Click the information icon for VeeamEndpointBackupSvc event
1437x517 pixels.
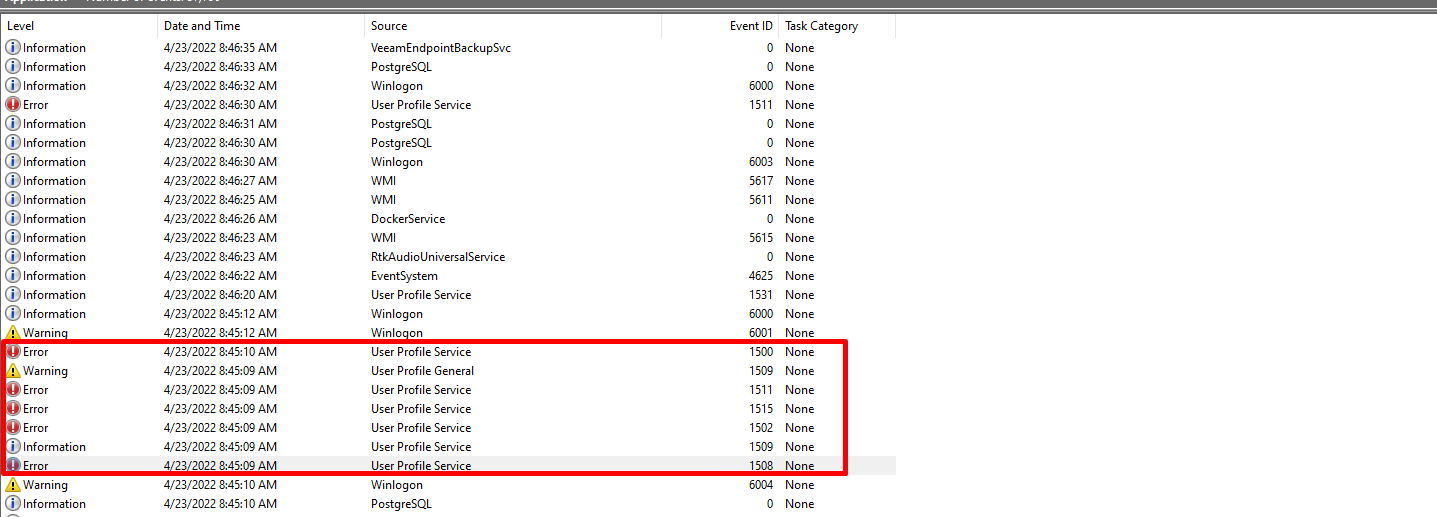[13, 48]
